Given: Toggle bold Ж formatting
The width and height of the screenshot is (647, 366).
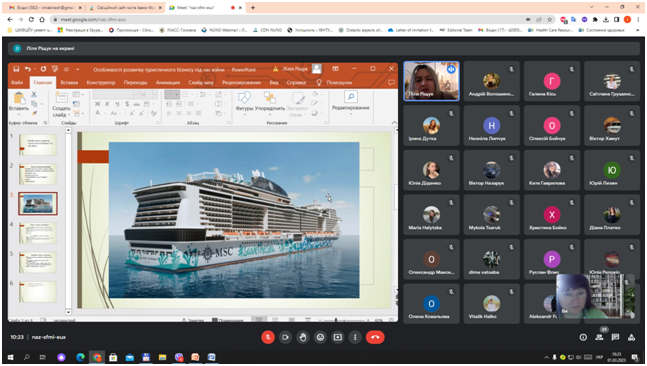Looking at the screenshot, I should click(x=98, y=104).
